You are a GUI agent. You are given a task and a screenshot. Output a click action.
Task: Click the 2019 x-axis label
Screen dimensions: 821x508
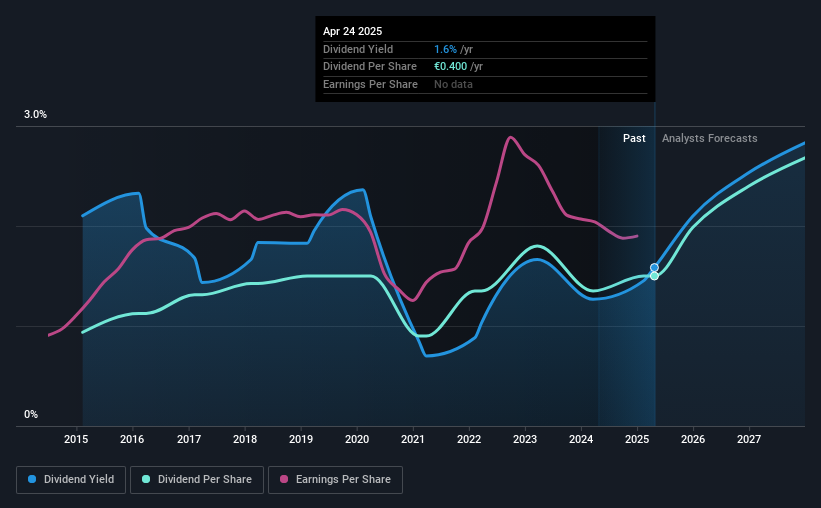[301, 439]
